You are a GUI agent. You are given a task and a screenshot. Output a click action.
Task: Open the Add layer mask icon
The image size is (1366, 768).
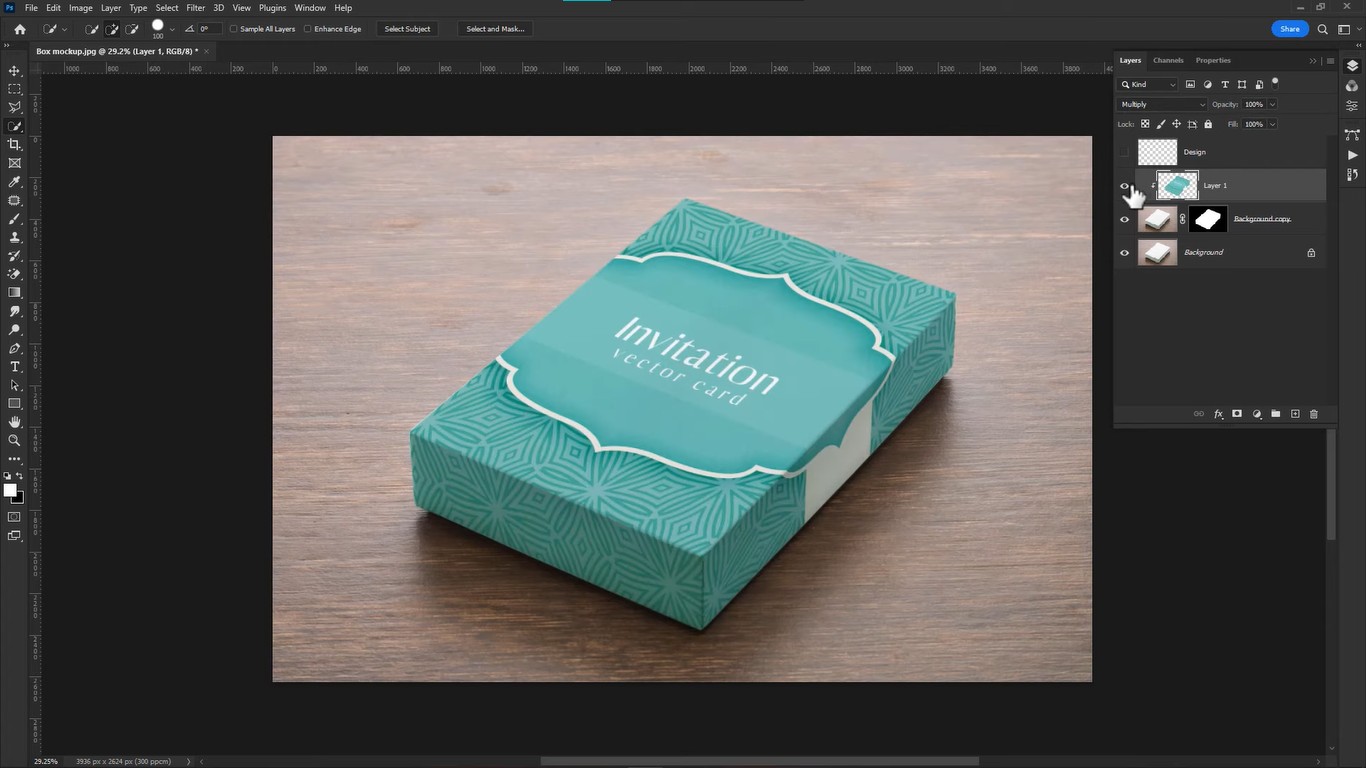(1237, 413)
